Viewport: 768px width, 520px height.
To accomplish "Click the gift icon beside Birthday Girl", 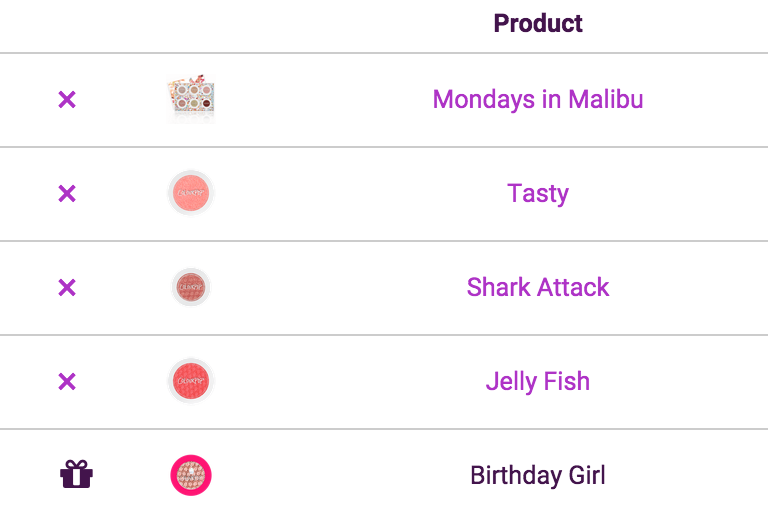I will (76, 474).
